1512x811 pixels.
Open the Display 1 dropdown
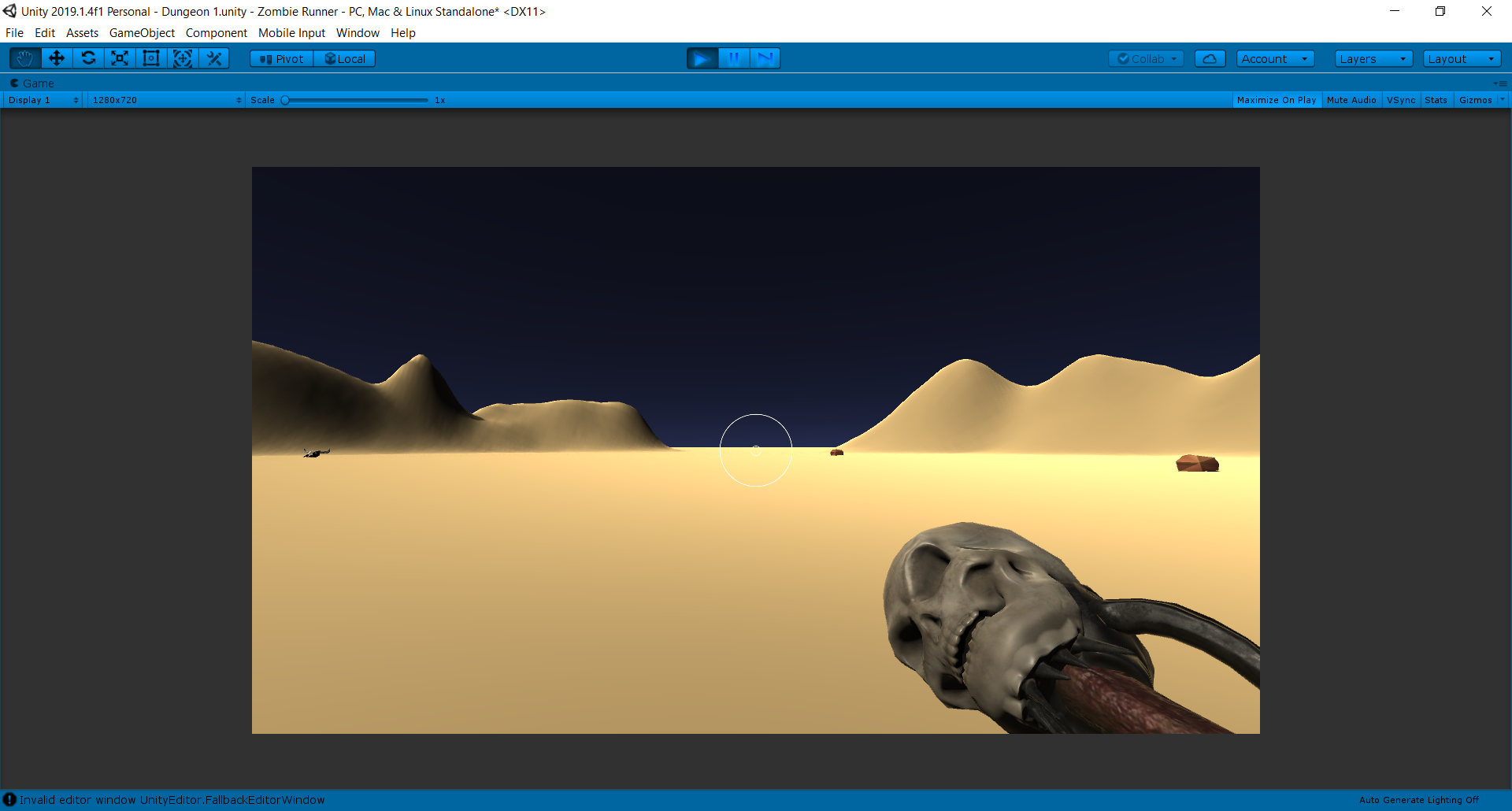click(43, 100)
